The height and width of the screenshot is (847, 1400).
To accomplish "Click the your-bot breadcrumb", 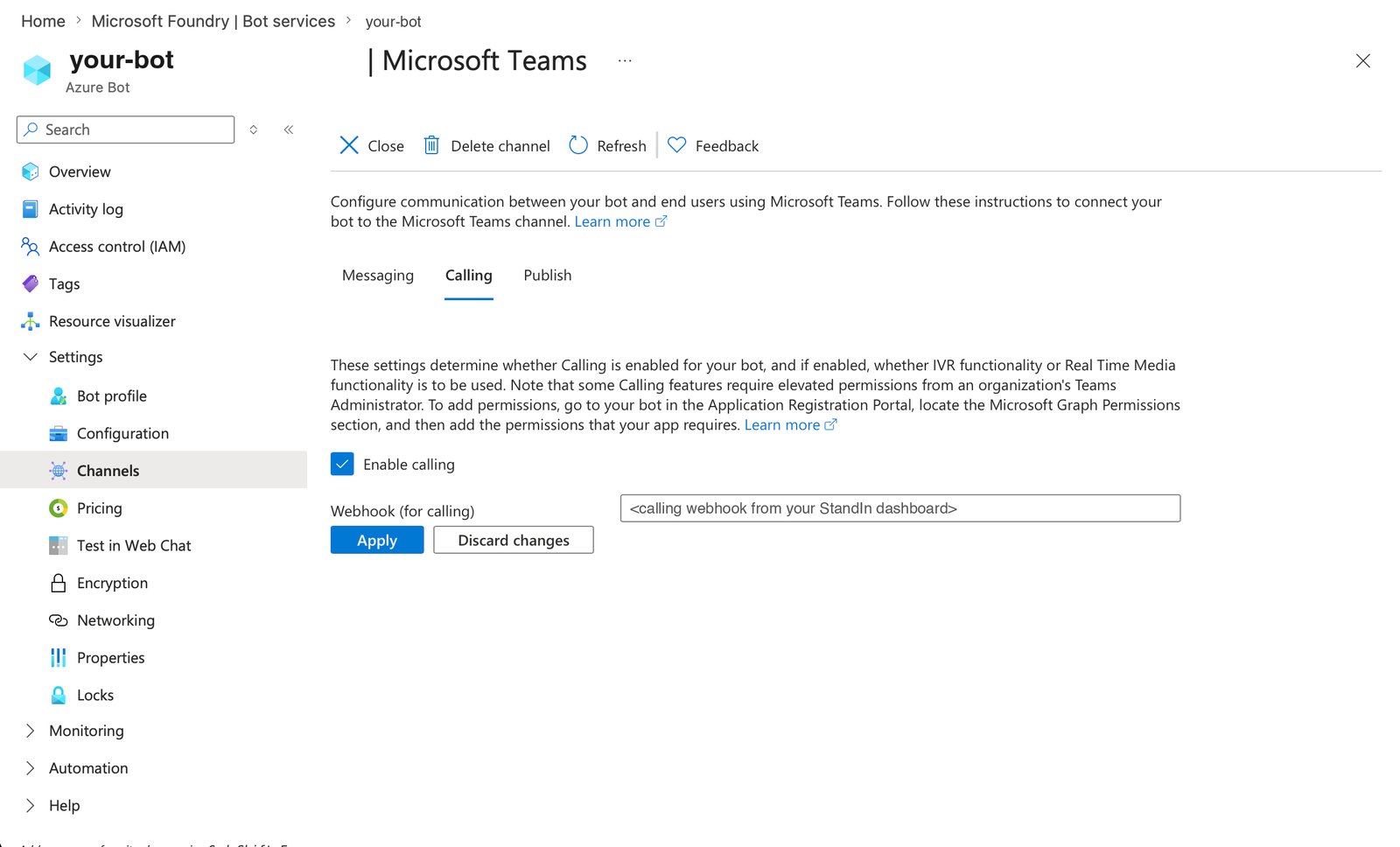I will [394, 22].
